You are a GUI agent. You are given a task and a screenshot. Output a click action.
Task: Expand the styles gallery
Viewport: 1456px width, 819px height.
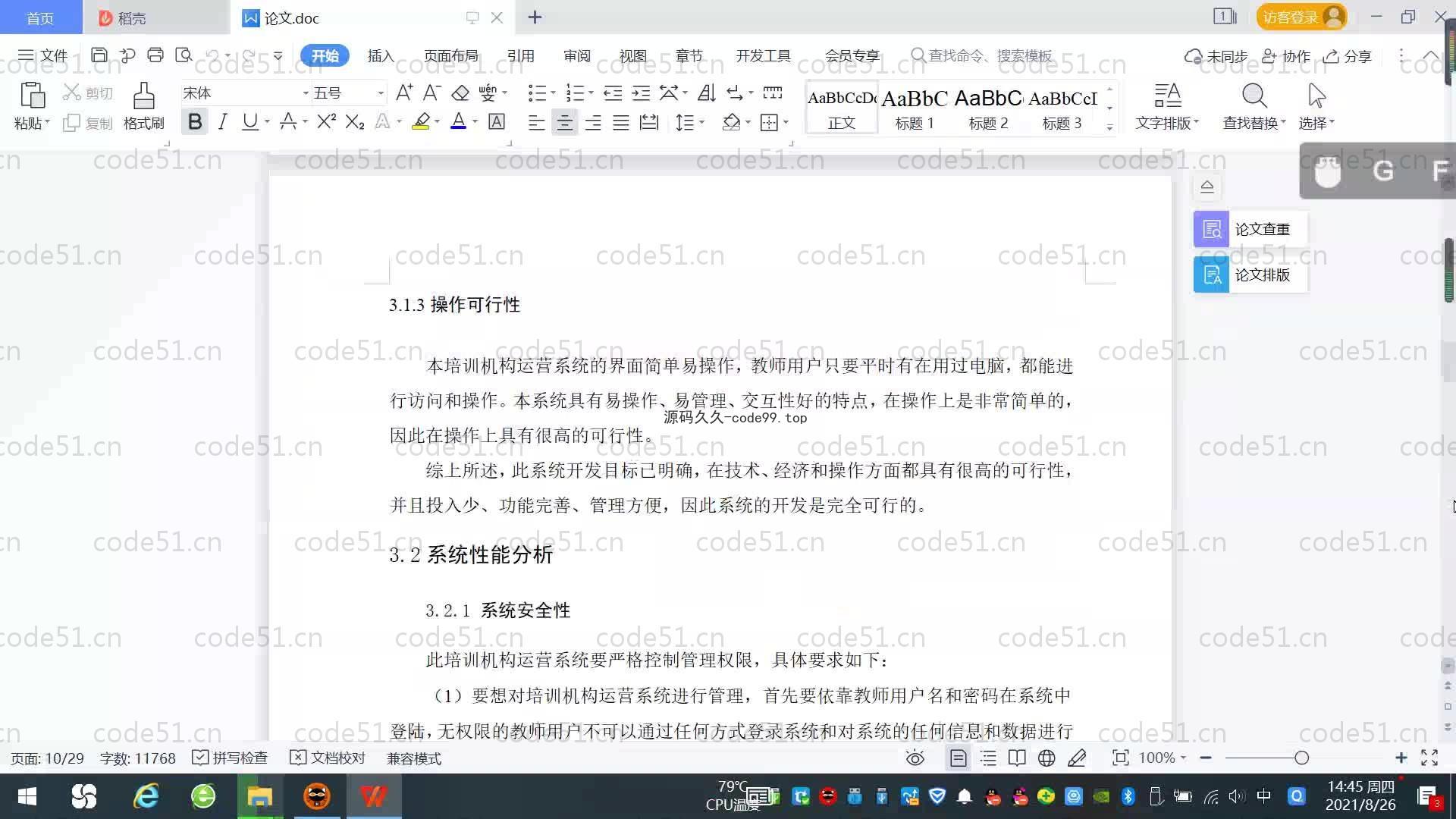1109,127
